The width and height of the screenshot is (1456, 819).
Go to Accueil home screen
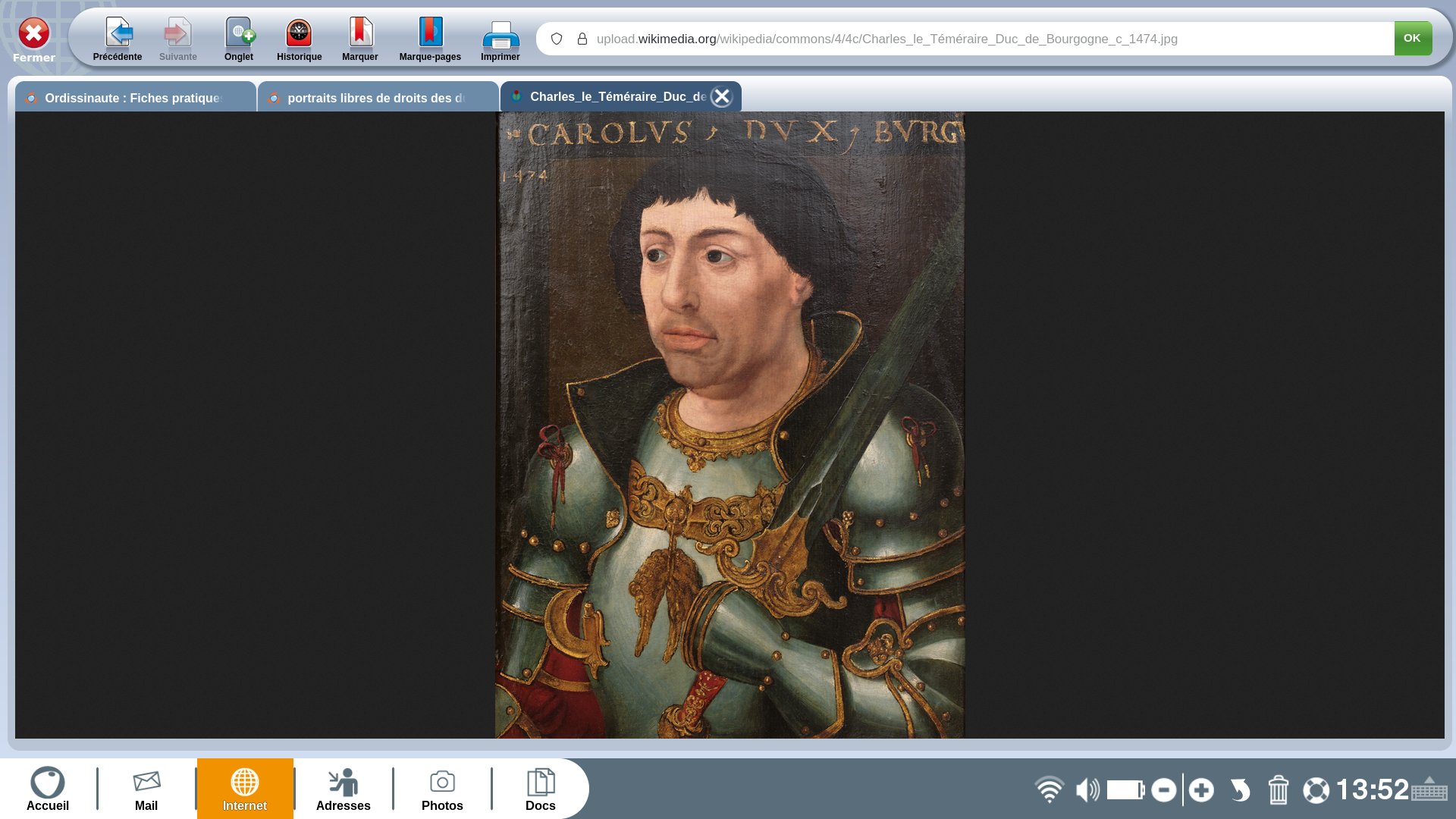48,789
